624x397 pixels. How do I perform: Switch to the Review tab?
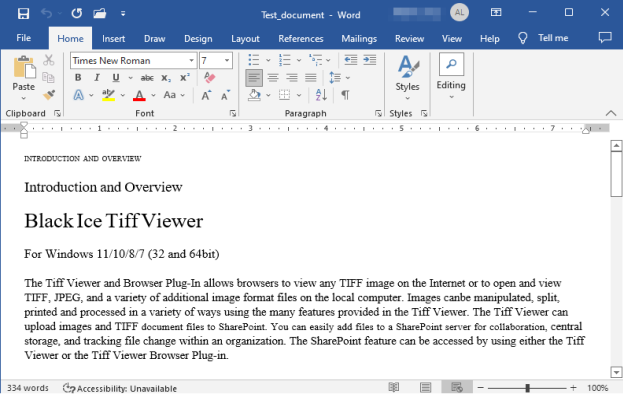click(x=410, y=39)
